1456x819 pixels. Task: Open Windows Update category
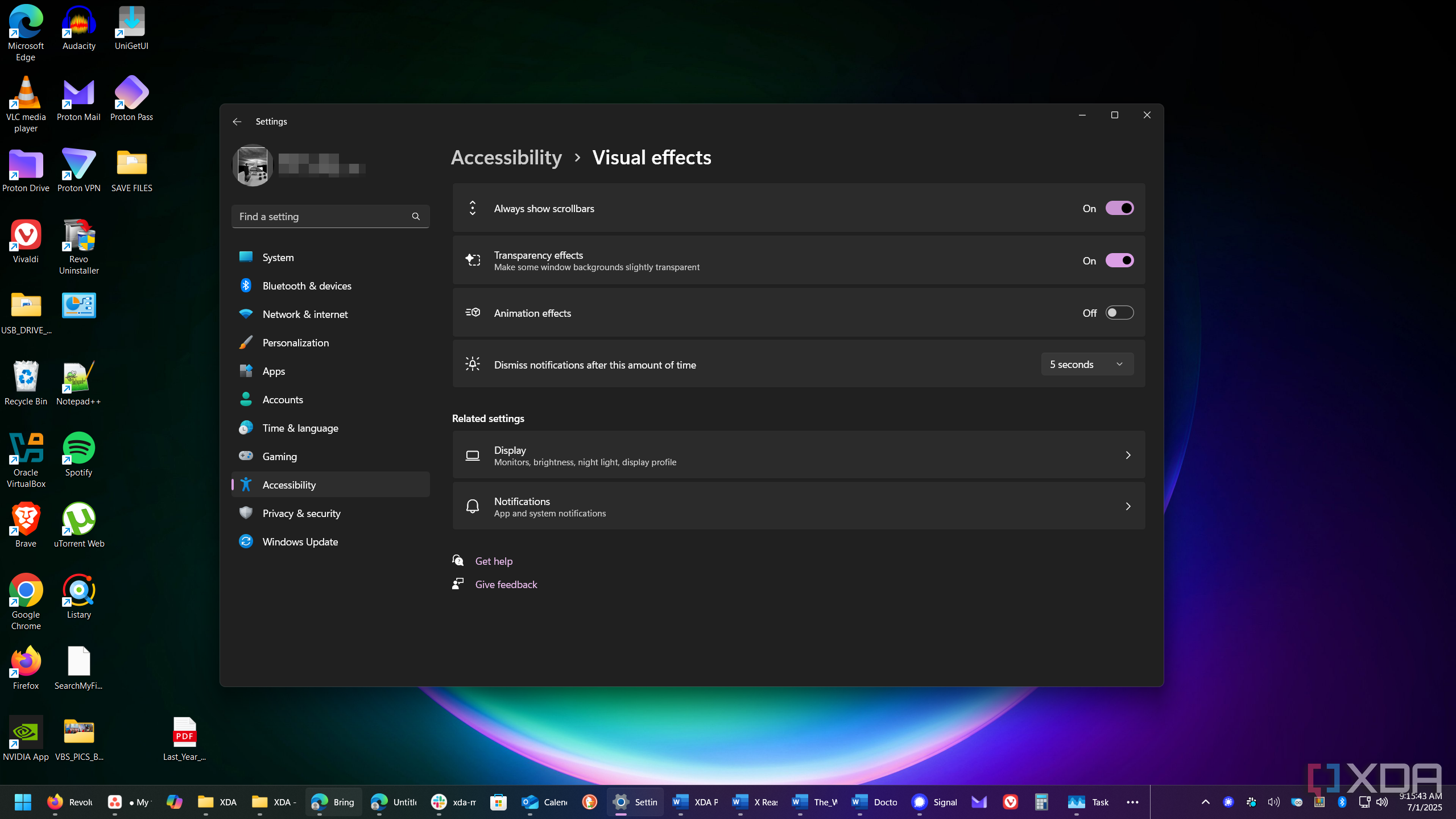[330, 541]
